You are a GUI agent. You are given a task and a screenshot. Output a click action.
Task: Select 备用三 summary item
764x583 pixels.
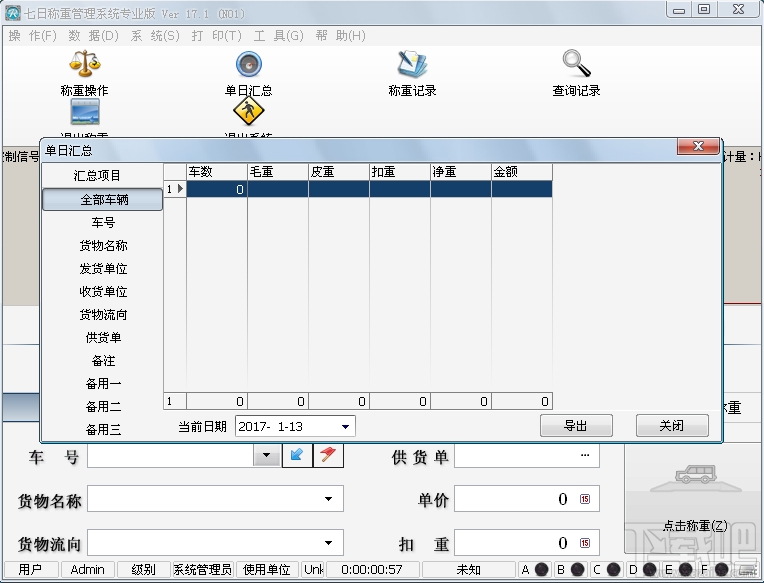103,429
